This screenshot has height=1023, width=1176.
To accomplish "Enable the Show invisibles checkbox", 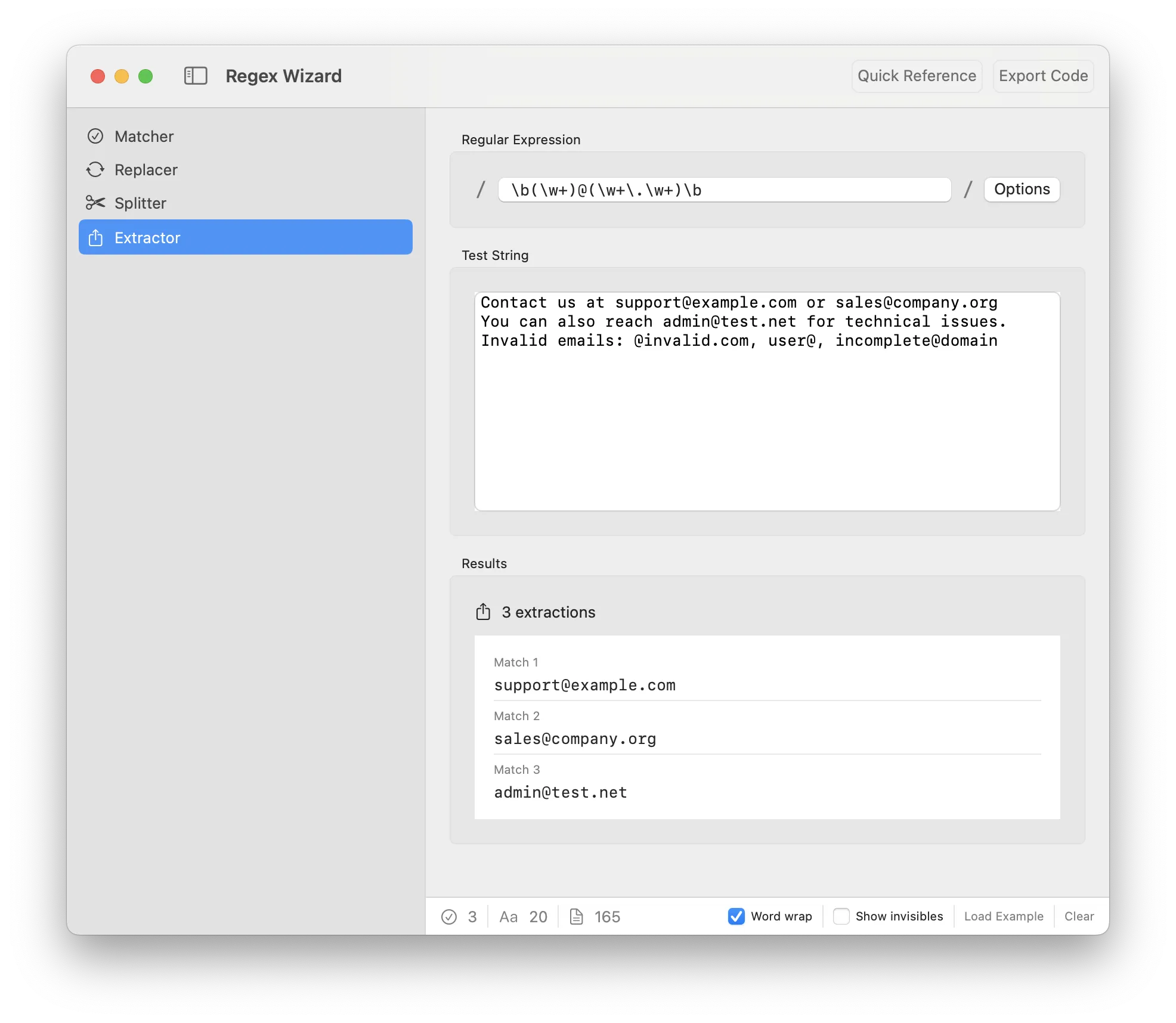I will coord(841,916).
